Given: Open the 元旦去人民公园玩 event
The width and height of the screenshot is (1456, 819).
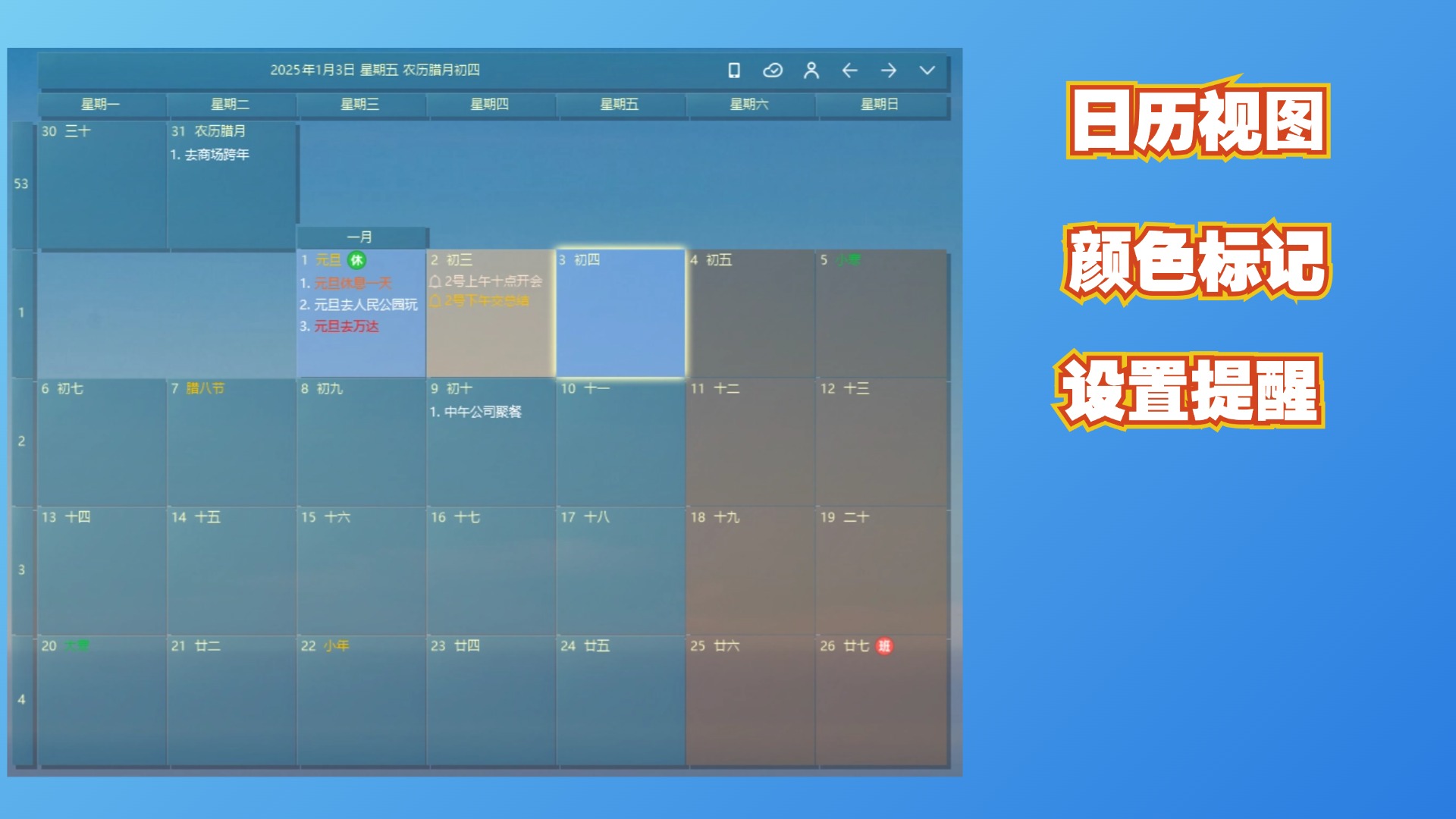Looking at the screenshot, I should 365,305.
